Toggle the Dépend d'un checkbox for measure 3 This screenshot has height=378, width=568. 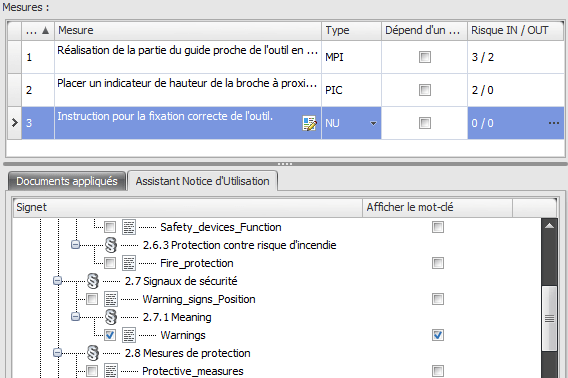coord(425,123)
